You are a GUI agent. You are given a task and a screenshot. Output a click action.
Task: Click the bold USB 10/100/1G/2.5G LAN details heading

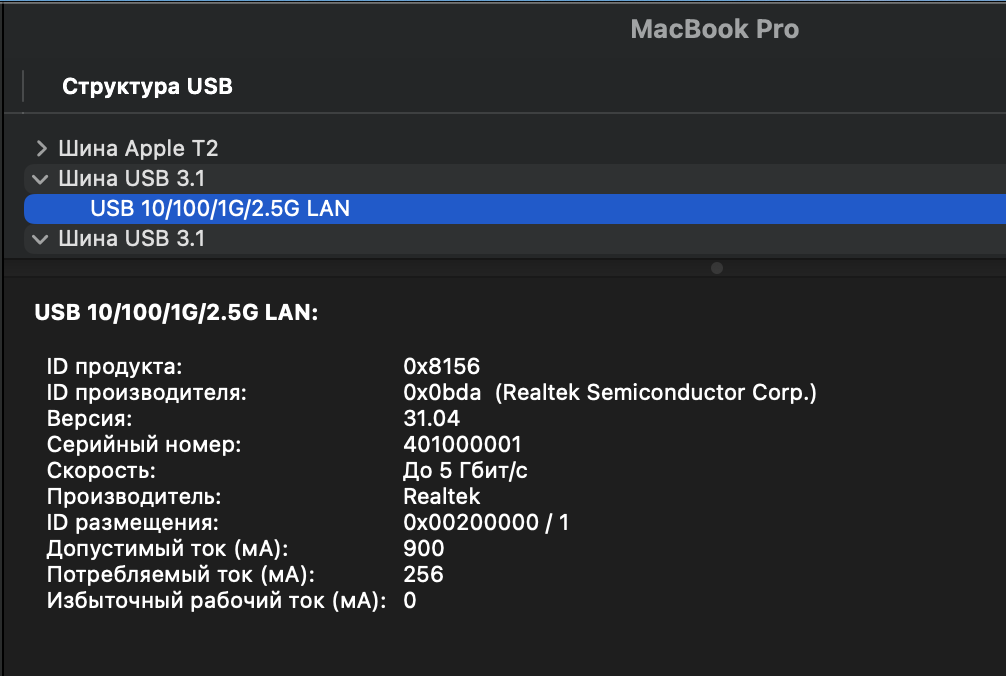pyautogui.click(x=176, y=313)
